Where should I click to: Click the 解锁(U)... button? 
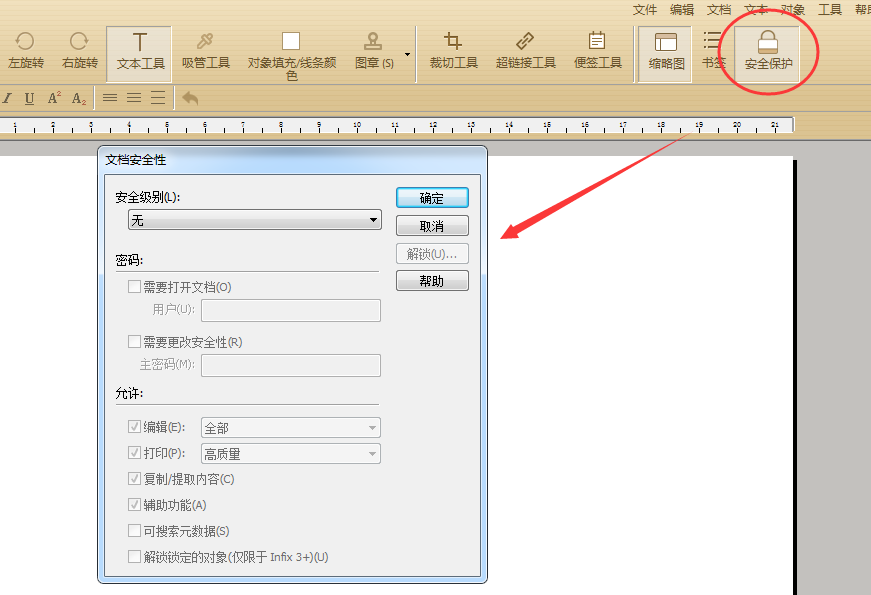click(432, 254)
